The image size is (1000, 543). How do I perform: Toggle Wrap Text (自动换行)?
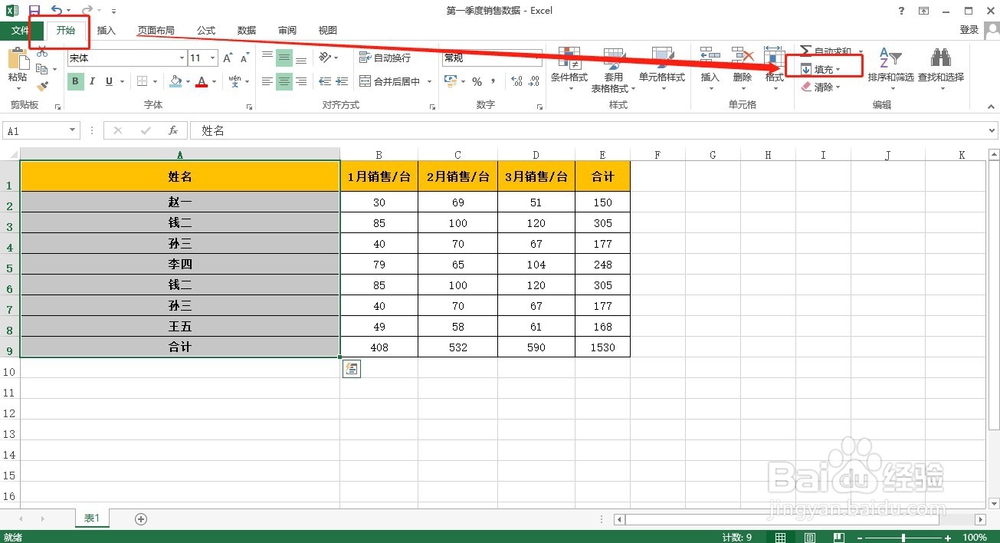point(385,58)
